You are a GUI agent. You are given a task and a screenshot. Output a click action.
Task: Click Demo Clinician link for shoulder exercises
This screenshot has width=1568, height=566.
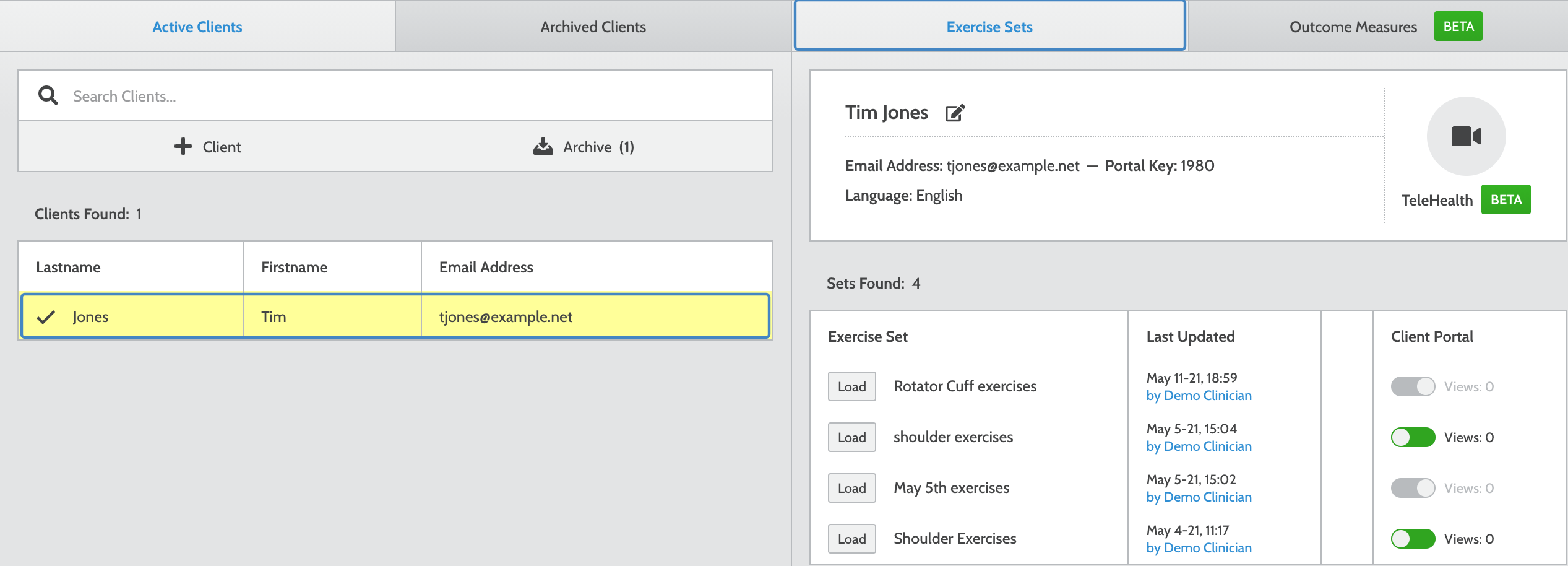click(1199, 446)
